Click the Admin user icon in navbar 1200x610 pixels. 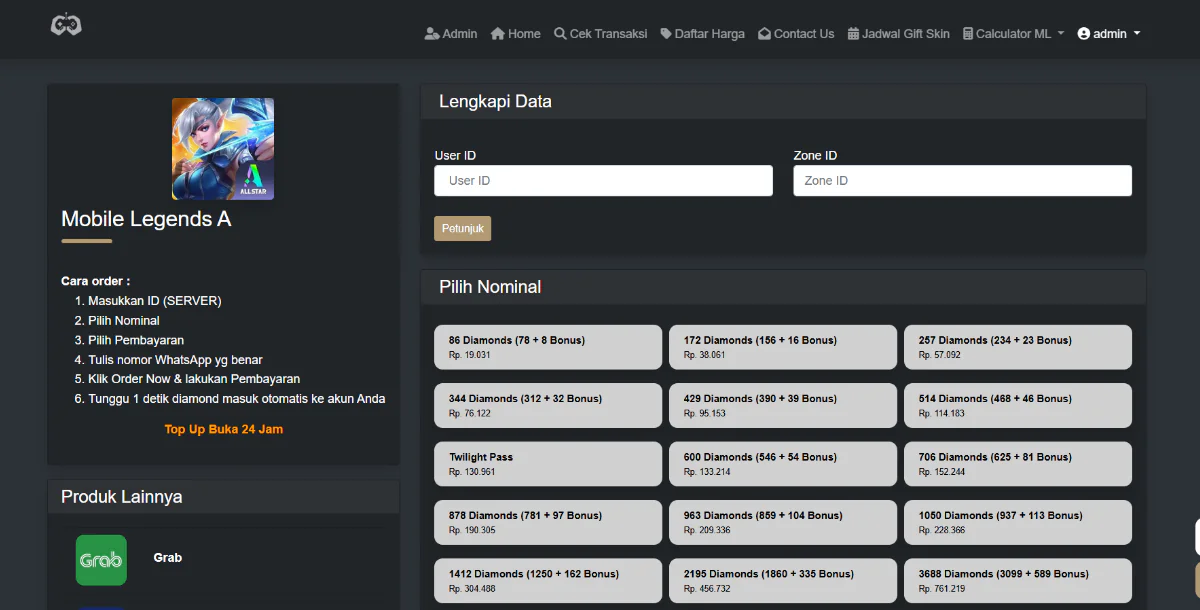432,34
